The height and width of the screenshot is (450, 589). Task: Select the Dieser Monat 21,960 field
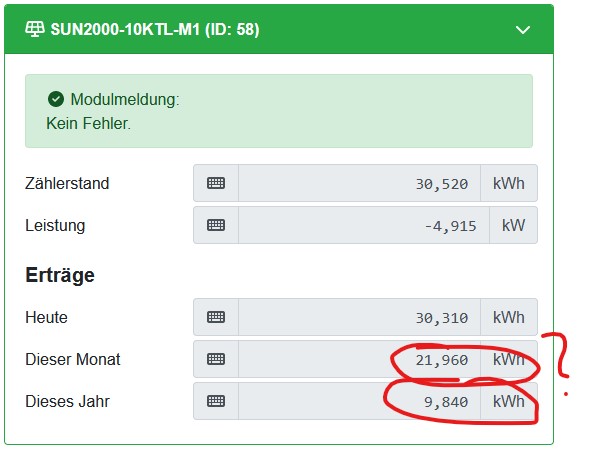coord(359,359)
